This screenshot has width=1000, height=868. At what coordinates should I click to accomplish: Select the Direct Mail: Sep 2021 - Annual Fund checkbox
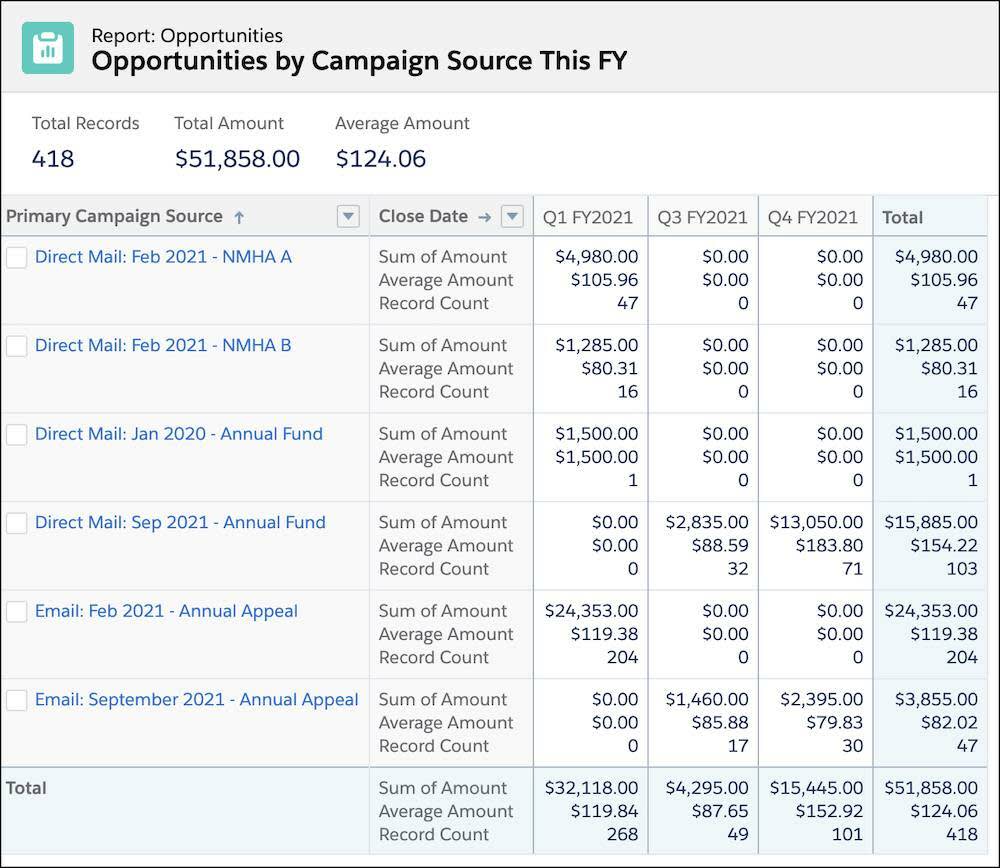pyautogui.click(x=16, y=523)
